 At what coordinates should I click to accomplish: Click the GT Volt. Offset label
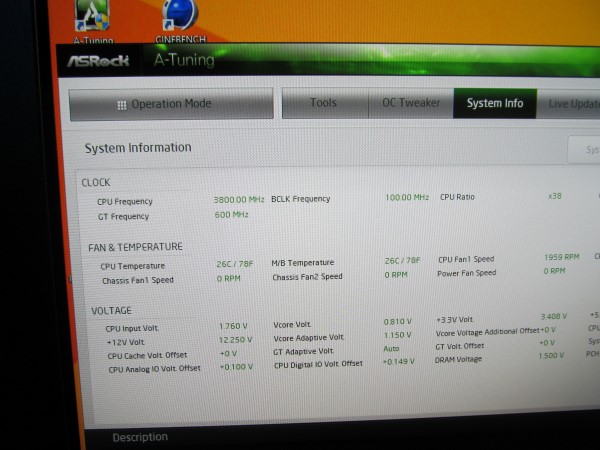click(460, 346)
